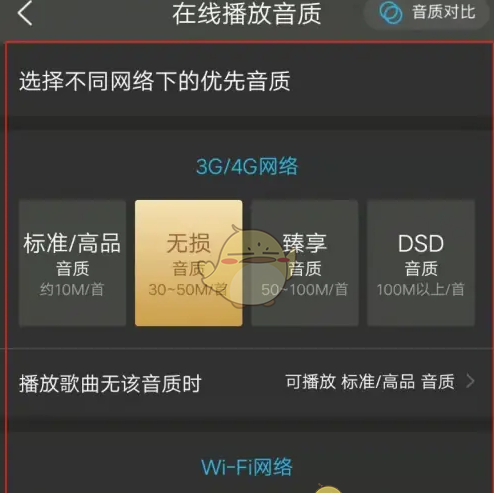Screen dimensions: 494x493
Task: Click the 音质对比 button label
Action: point(444,12)
